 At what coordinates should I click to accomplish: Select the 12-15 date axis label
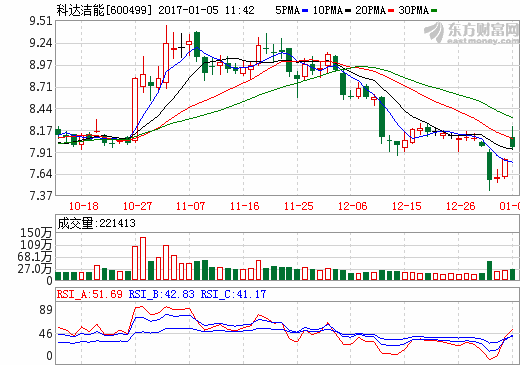407,206
